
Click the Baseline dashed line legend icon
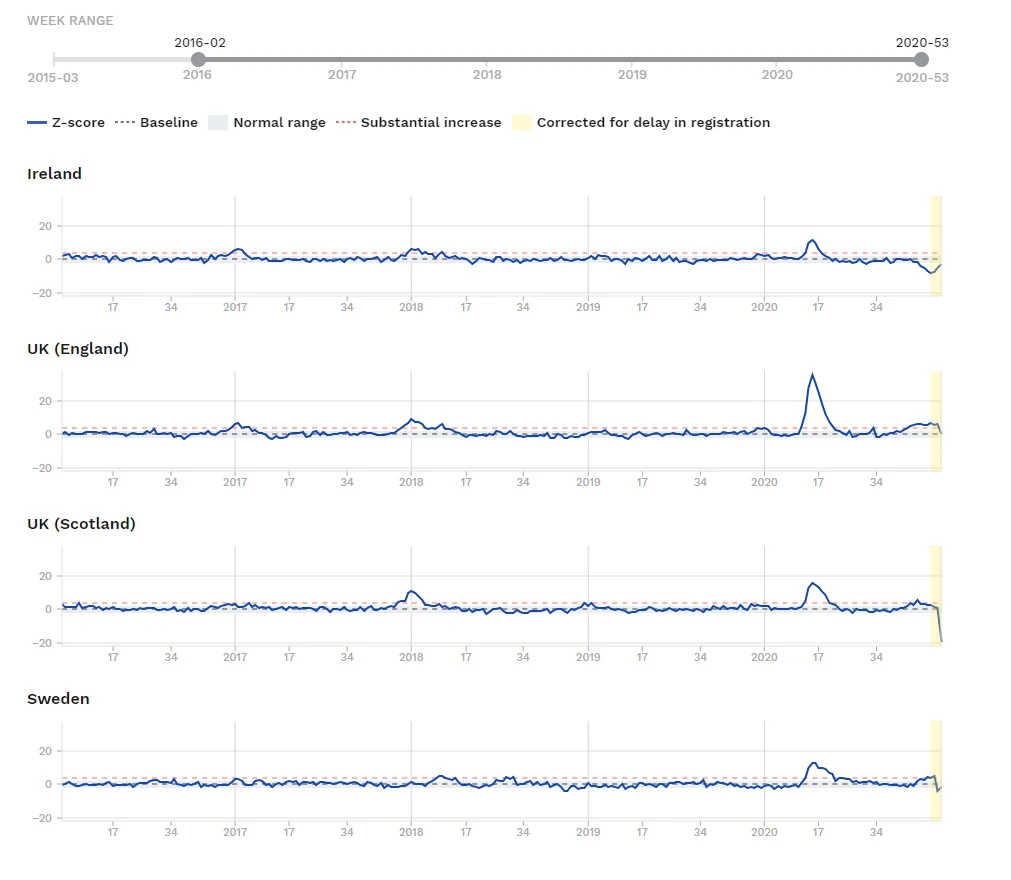124,123
